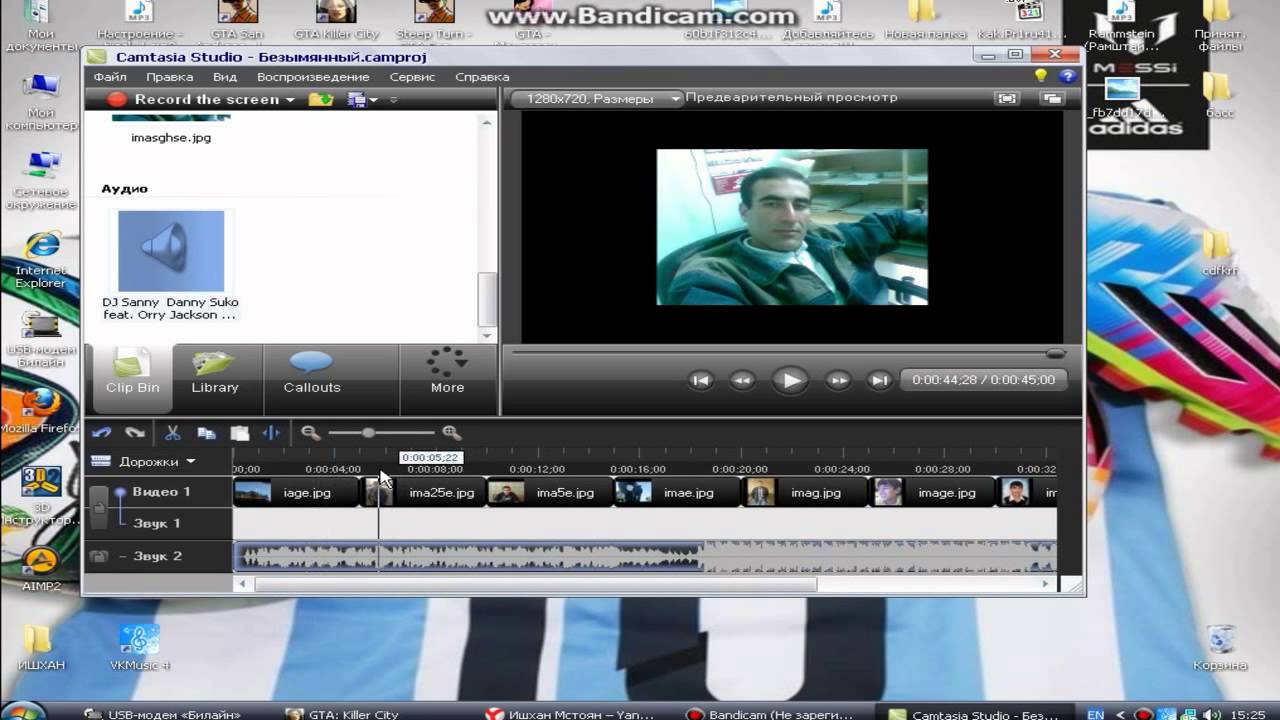Open Mozilla Firefox desktop icon

(x=41, y=411)
